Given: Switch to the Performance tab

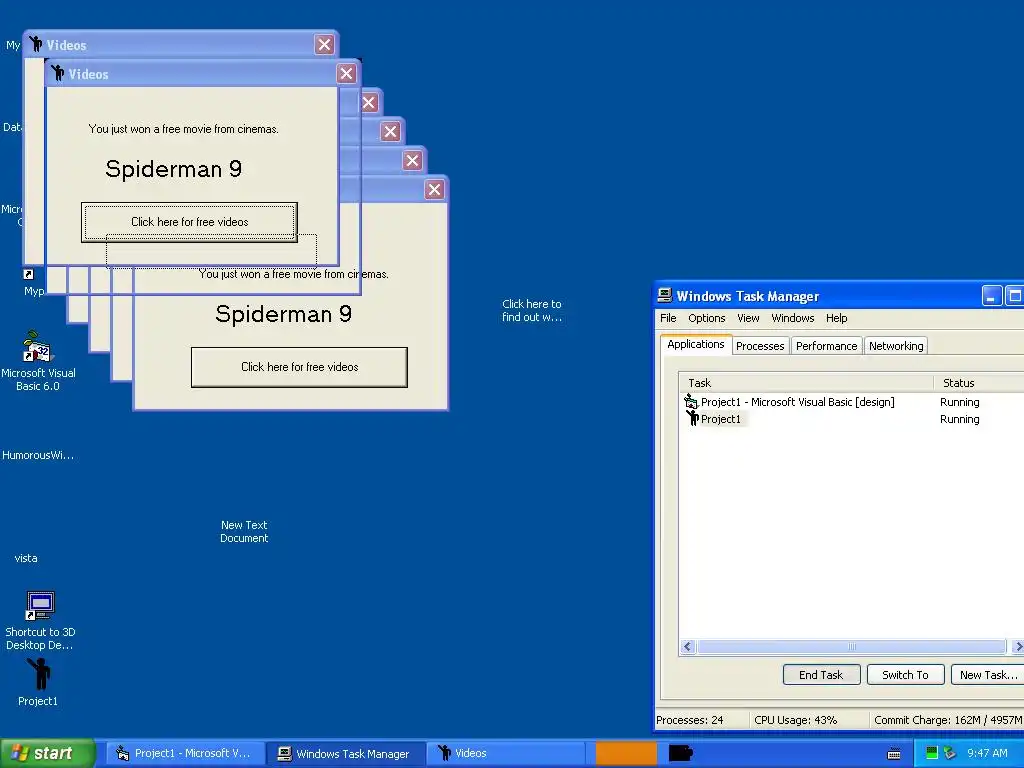Looking at the screenshot, I should pyautogui.click(x=826, y=346).
